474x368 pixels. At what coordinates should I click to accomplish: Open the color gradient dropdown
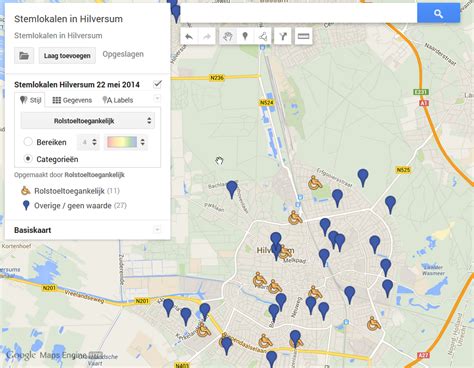click(126, 142)
